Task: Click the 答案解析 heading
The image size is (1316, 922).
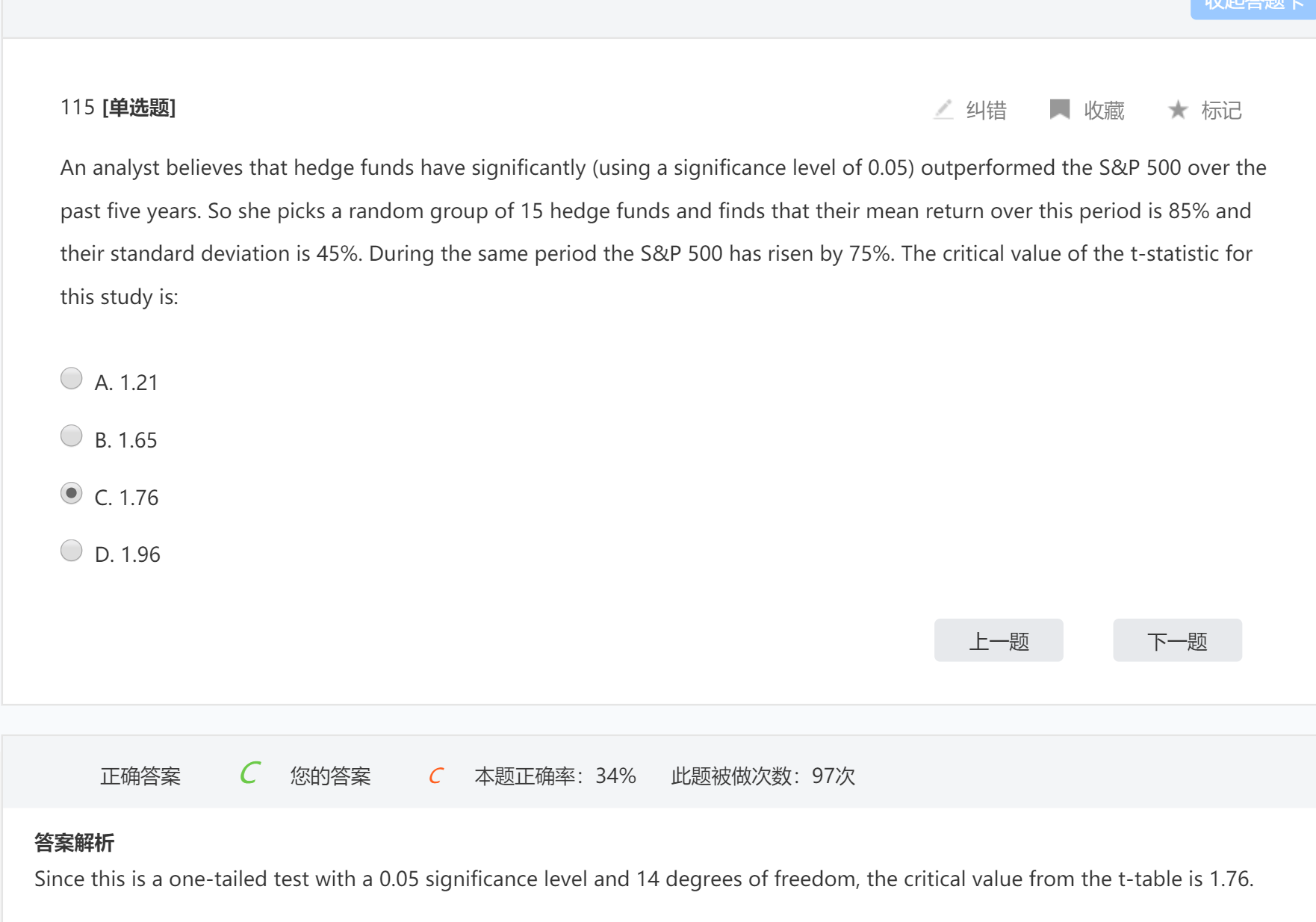Action: (74, 843)
